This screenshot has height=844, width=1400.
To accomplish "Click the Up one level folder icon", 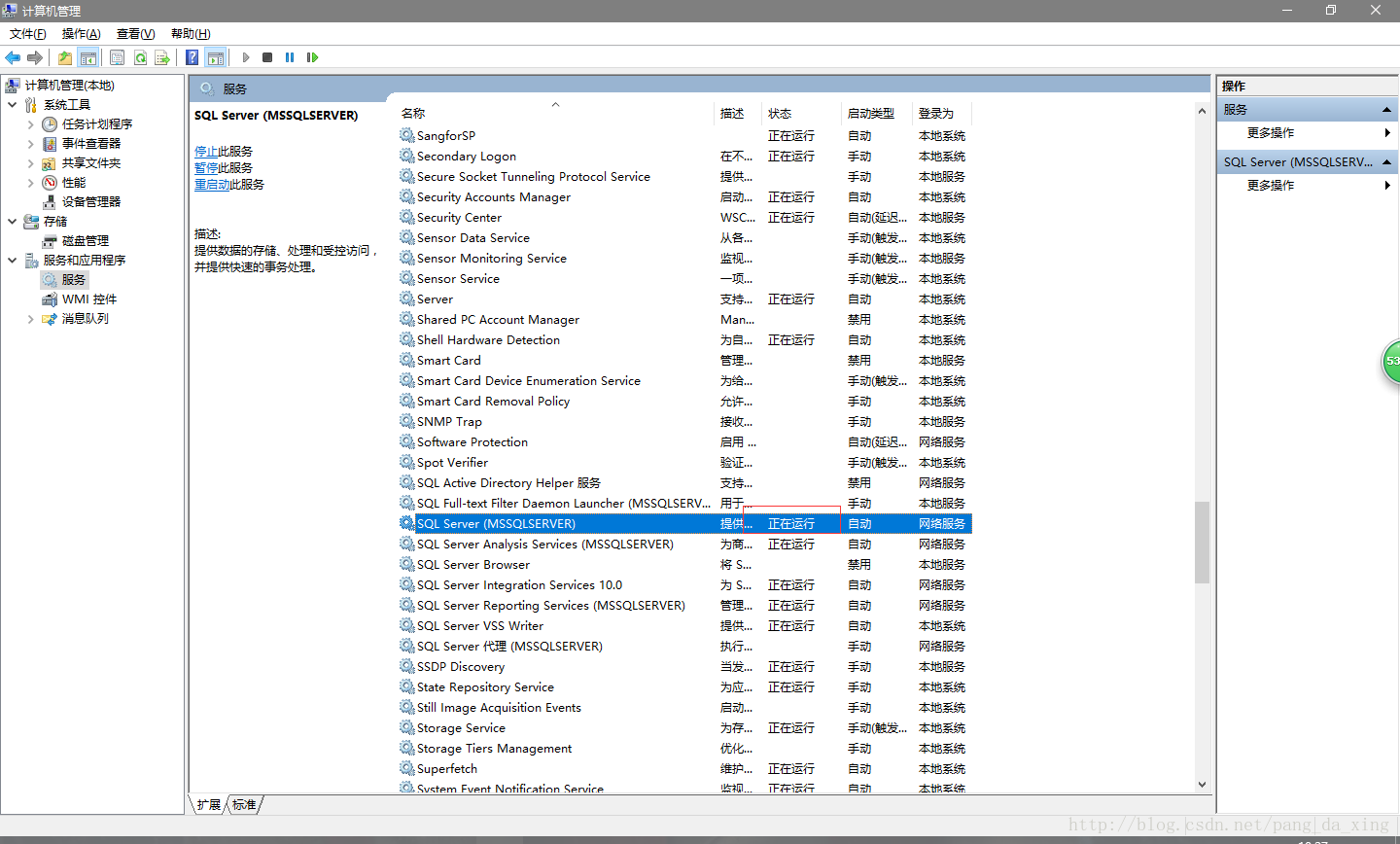I will tap(65, 57).
